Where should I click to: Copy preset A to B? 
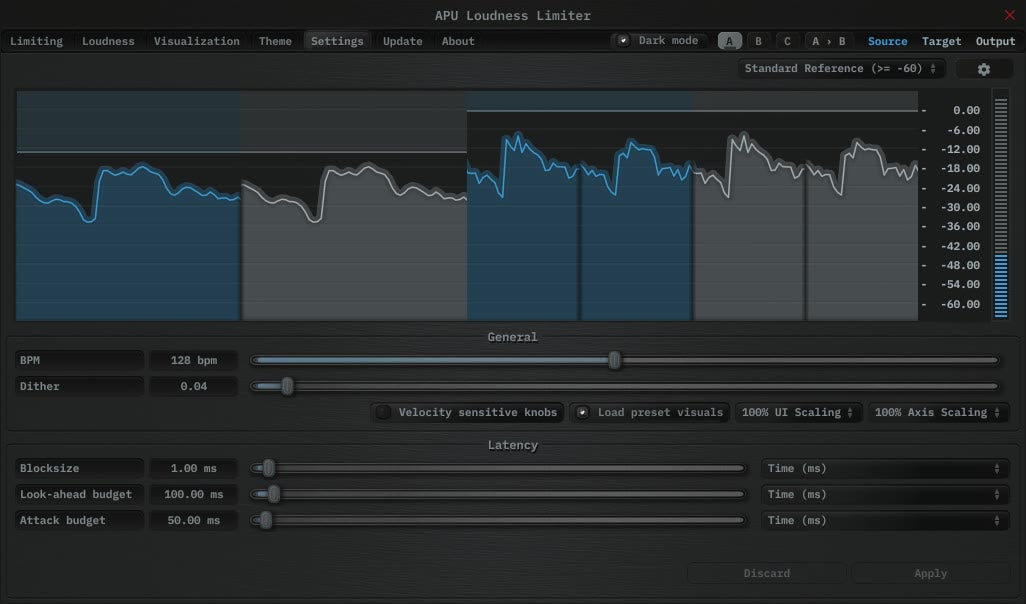pyautogui.click(x=828, y=41)
